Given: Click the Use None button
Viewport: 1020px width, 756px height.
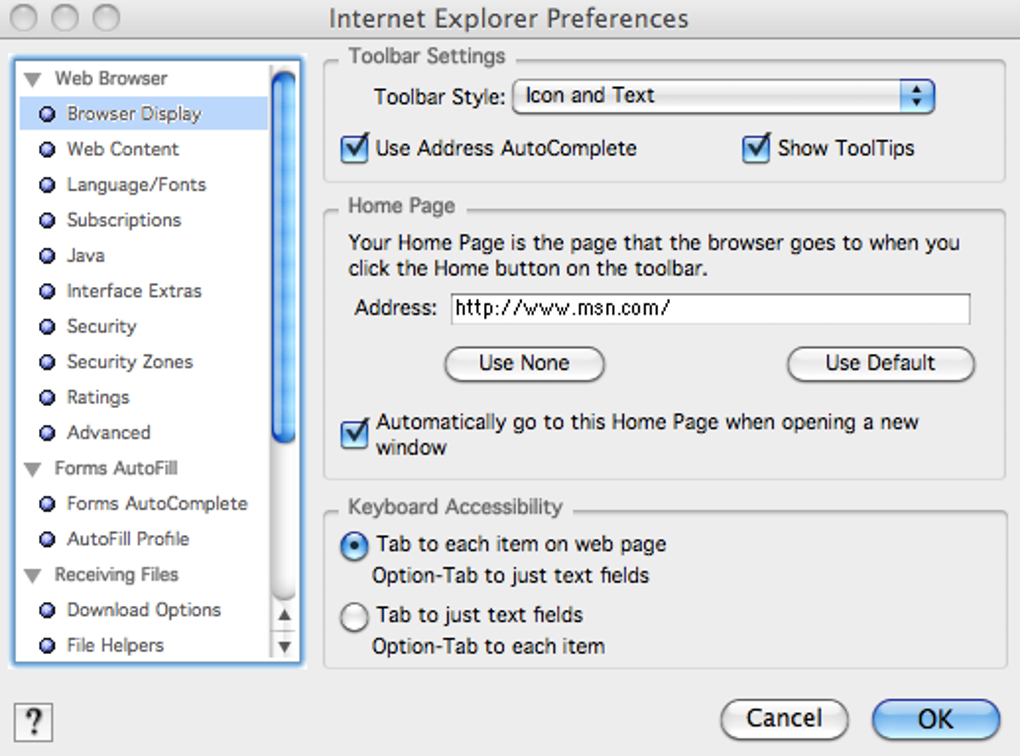Looking at the screenshot, I should (524, 363).
